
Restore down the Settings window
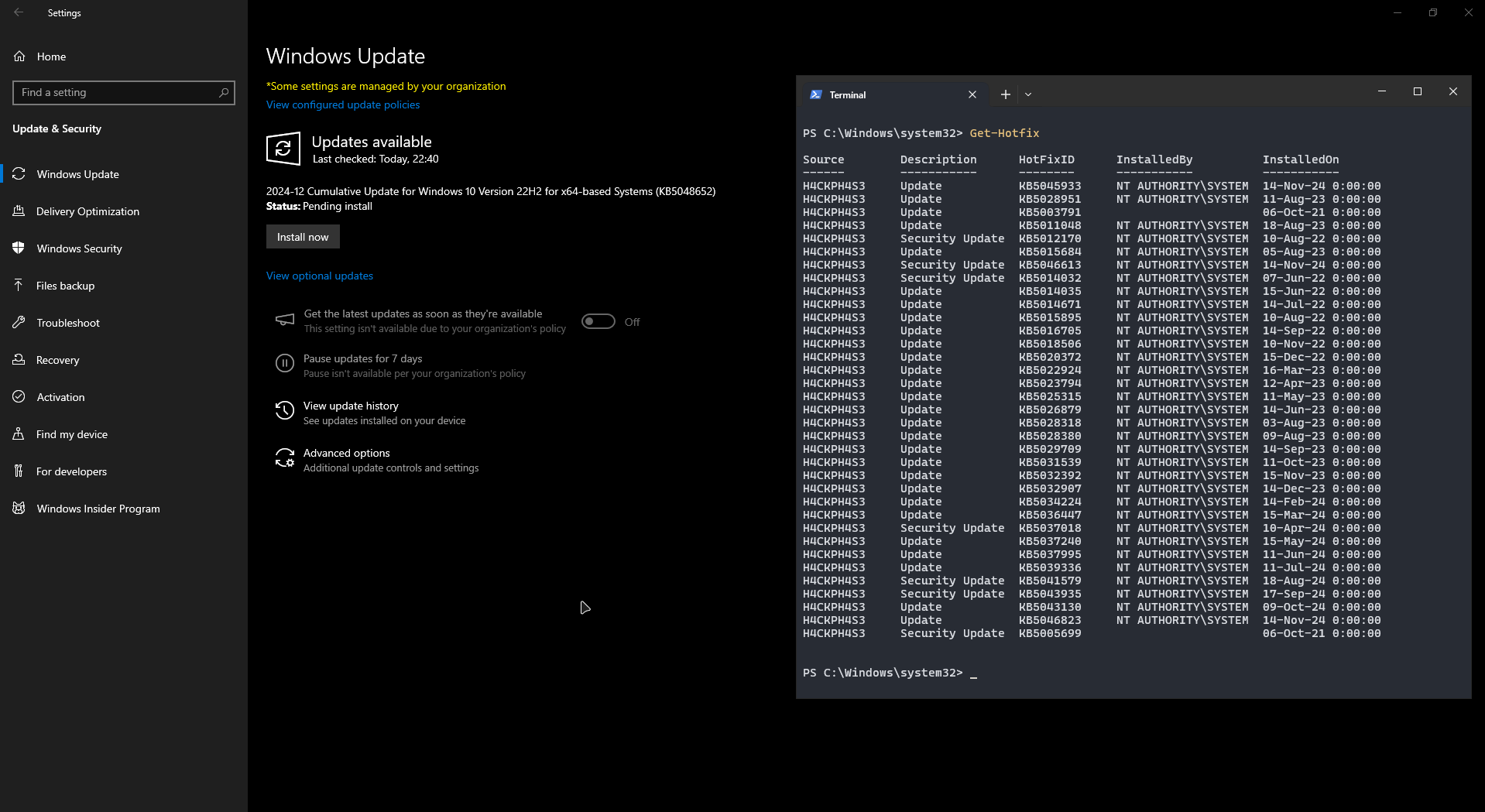1433,12
